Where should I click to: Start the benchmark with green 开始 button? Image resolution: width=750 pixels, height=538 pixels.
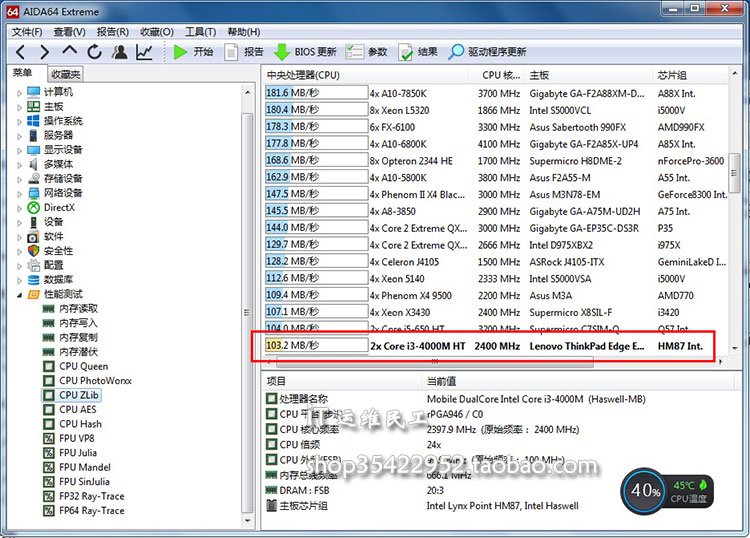pyautogui.click(x=193, y=52)
